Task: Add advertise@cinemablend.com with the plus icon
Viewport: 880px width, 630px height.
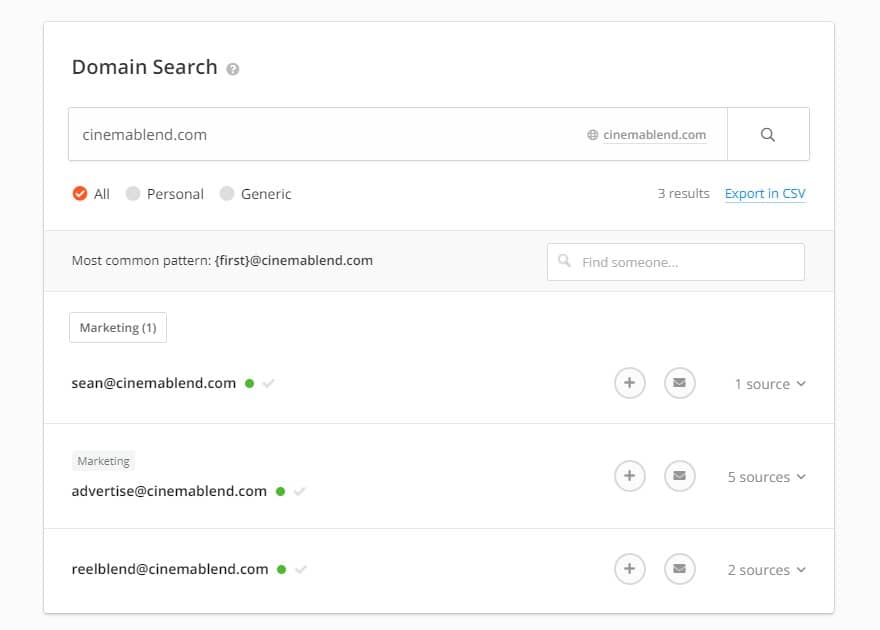Action: pyautogui.click(x=629, y=476)
